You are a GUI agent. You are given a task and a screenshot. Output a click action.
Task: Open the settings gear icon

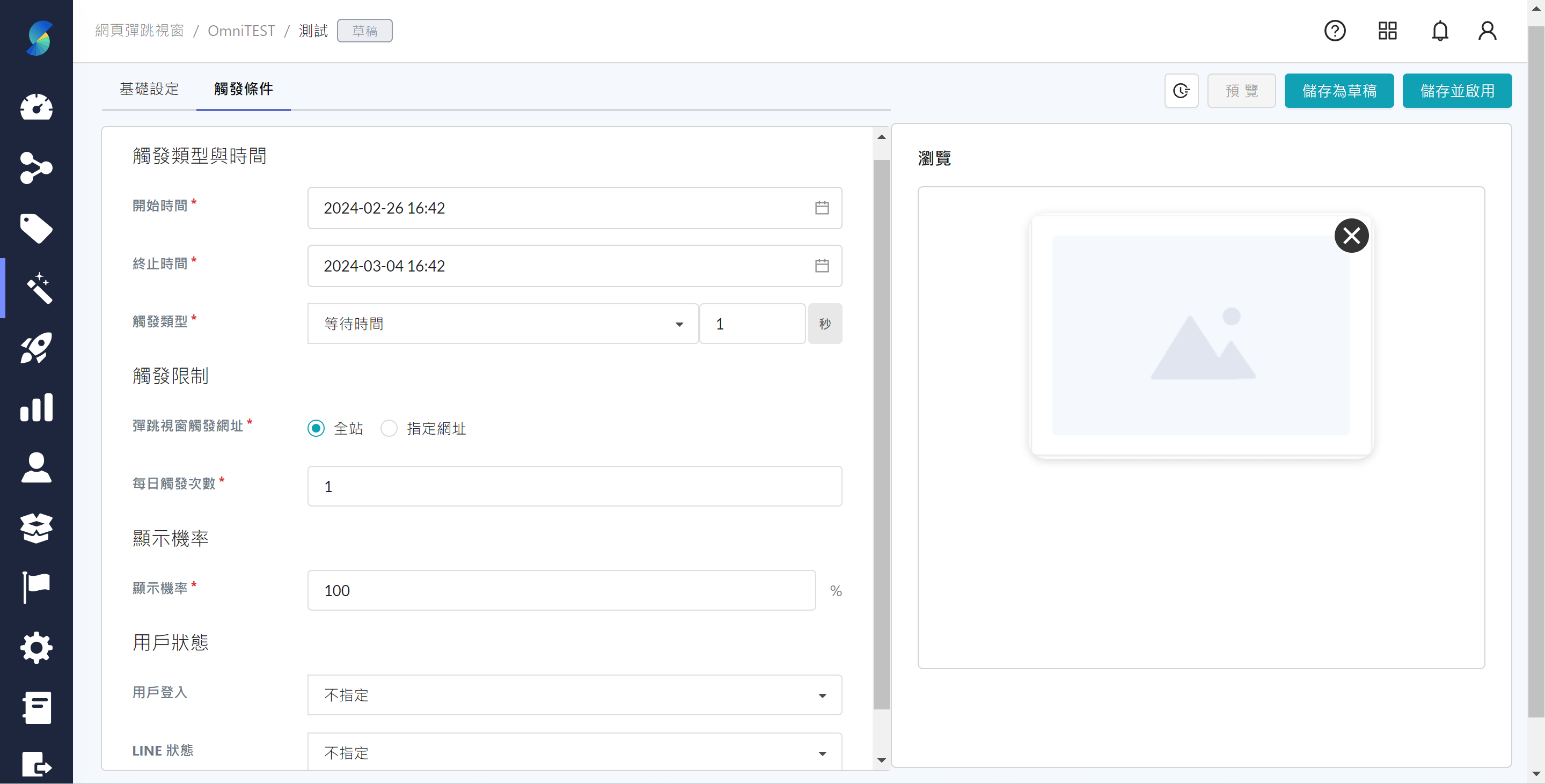(x=36, y=648)
